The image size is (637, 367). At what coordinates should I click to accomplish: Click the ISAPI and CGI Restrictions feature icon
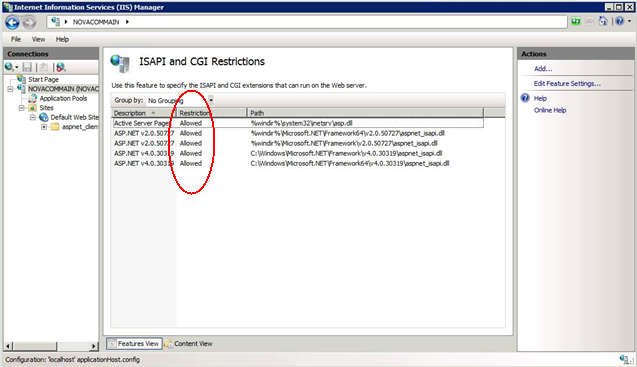tap(120, 63)
